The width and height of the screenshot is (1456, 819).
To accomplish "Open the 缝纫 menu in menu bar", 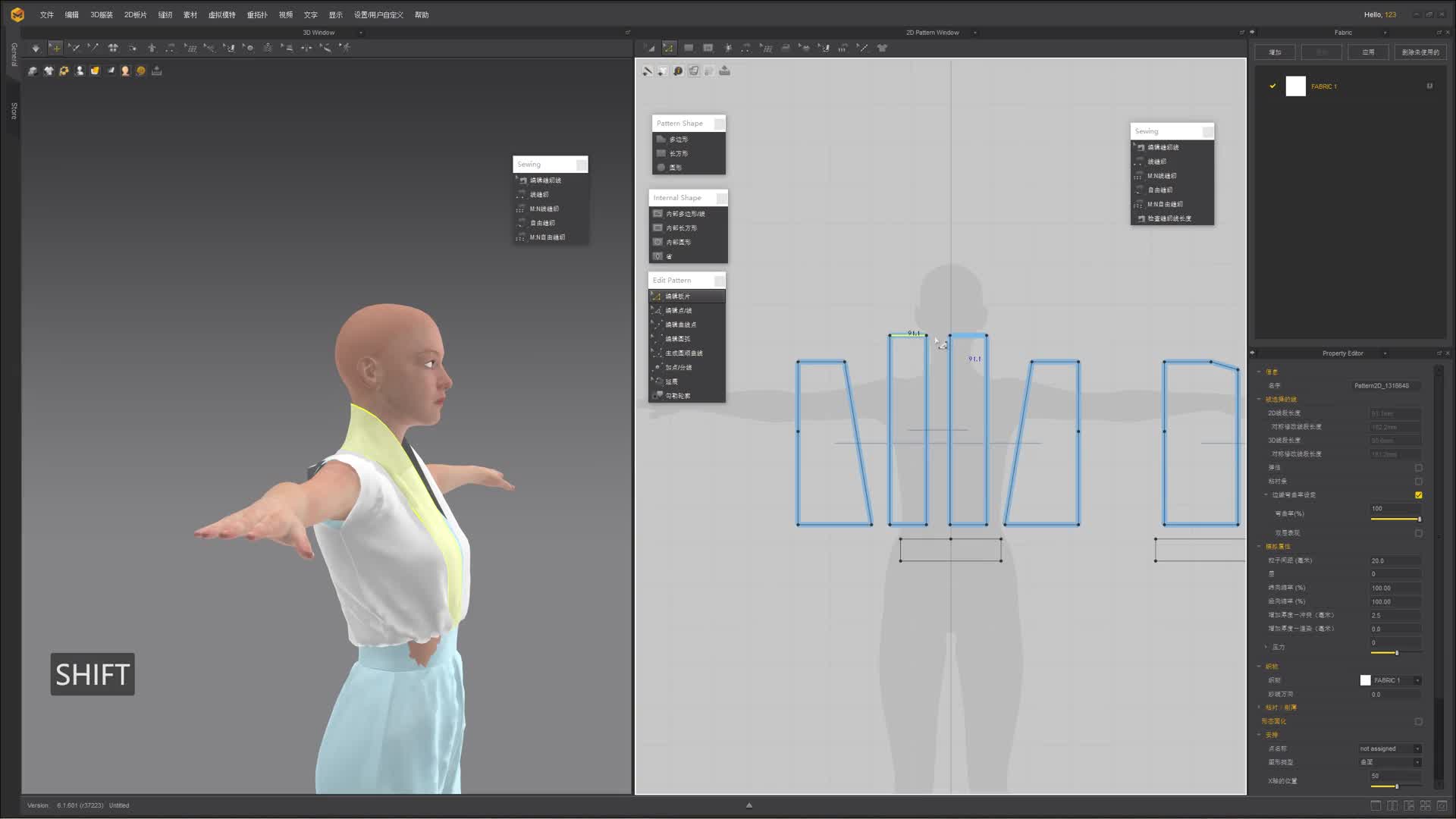I will pos(165,14).
